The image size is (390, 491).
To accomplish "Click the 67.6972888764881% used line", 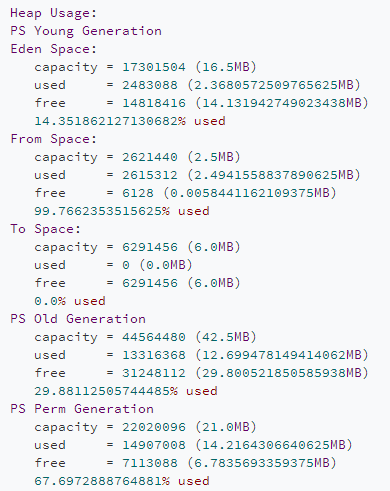I will click(x=122, y=481).
